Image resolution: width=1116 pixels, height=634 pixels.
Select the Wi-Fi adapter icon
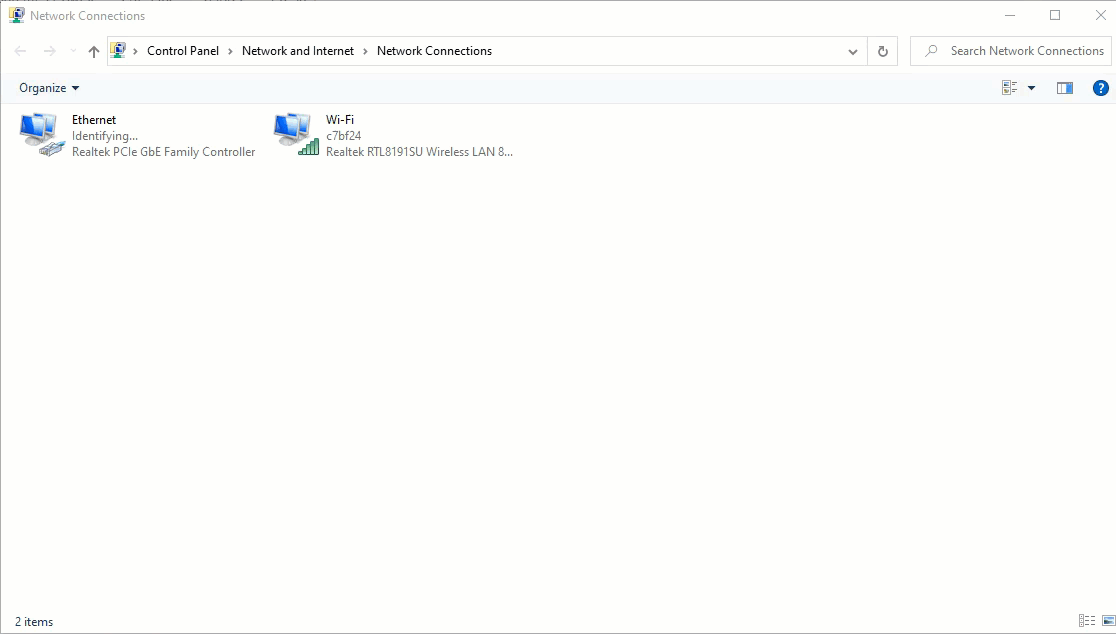click(x=295, y=134)
